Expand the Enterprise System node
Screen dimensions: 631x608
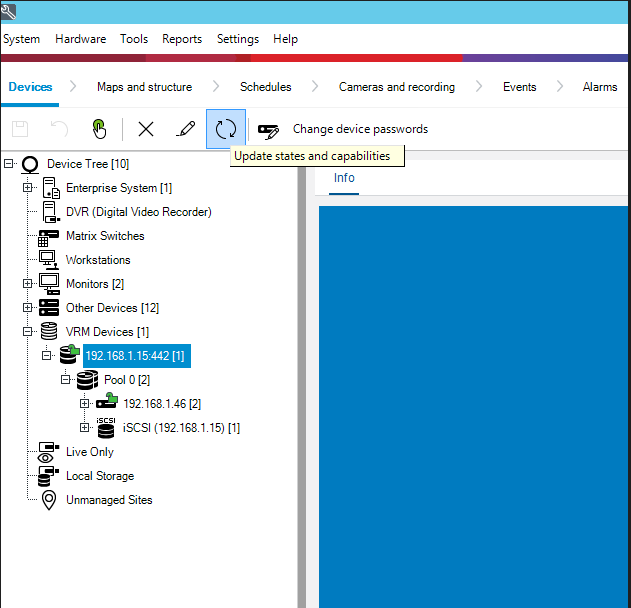click(28, 188)
